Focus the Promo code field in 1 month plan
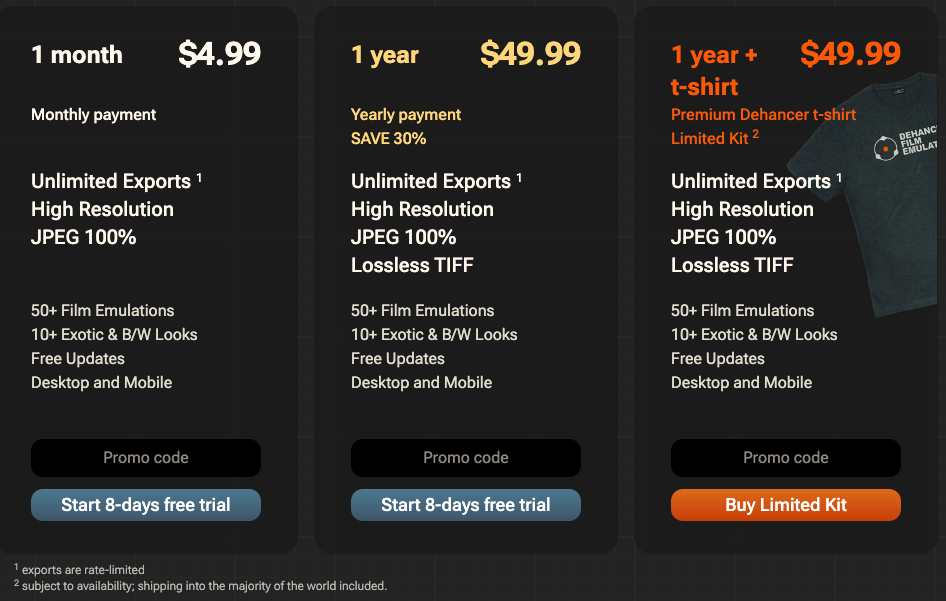The image size is (946, 601). pyautogui.click(x=146, y=458)
